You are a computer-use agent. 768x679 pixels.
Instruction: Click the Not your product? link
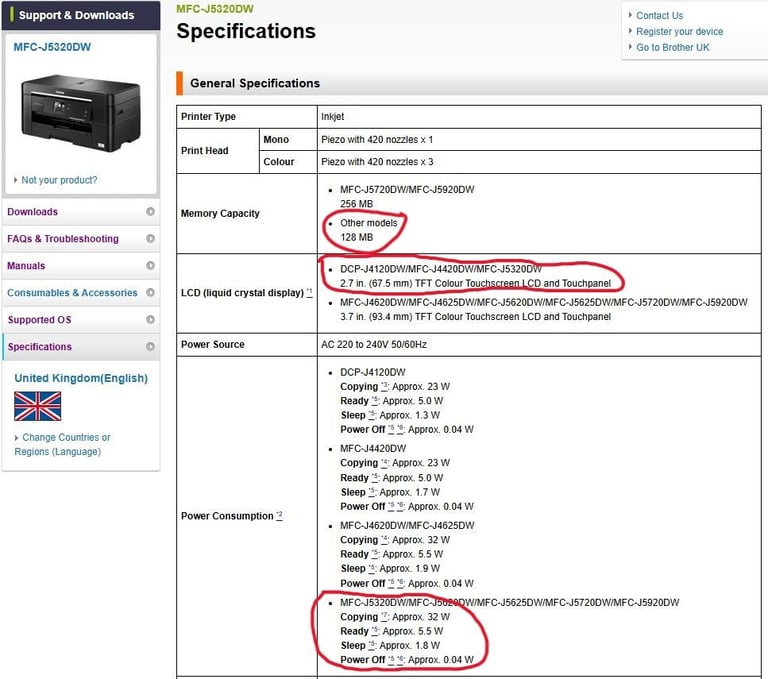(x=59, y=180)
